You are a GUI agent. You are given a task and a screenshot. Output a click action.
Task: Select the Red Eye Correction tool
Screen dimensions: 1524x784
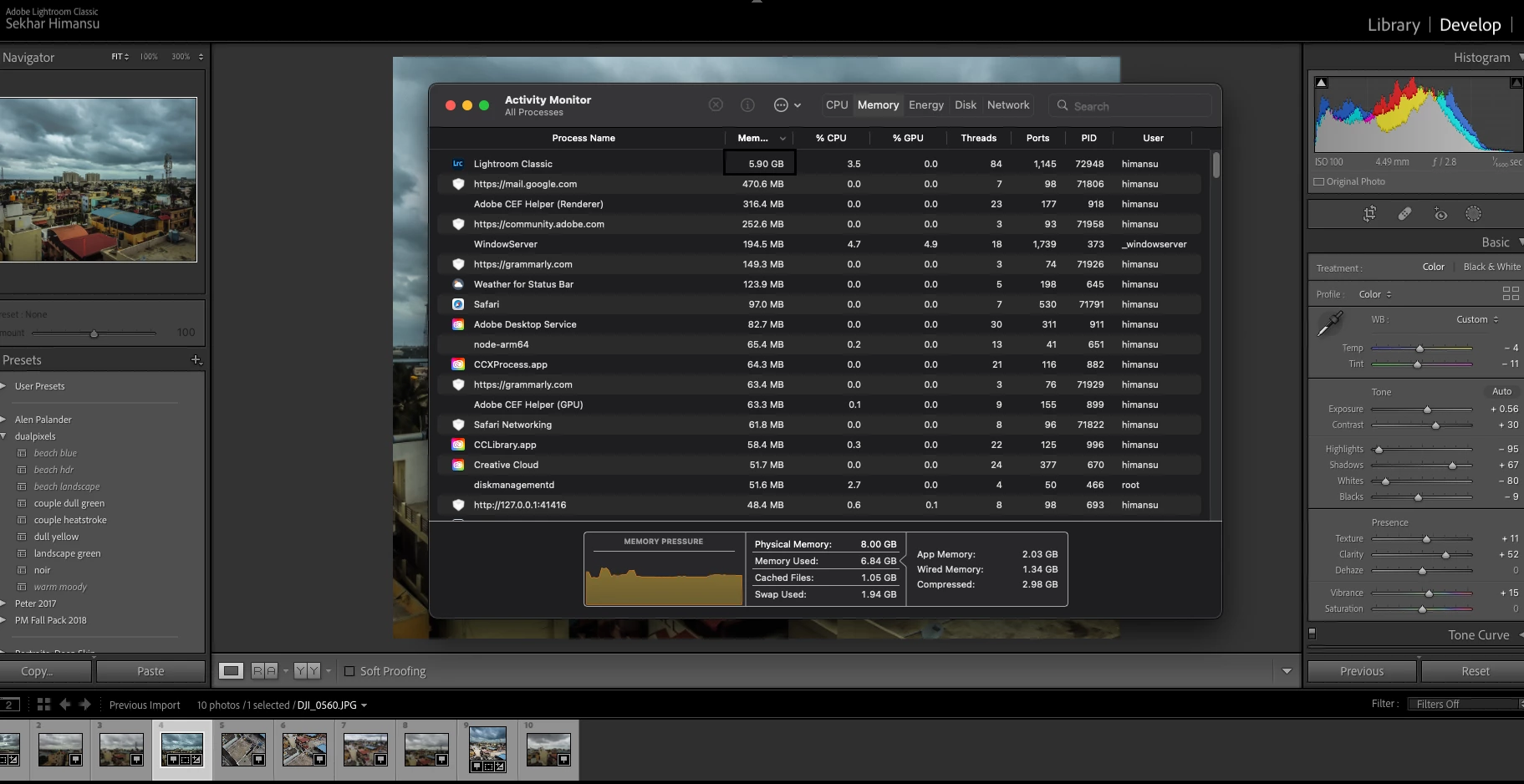1440,214
